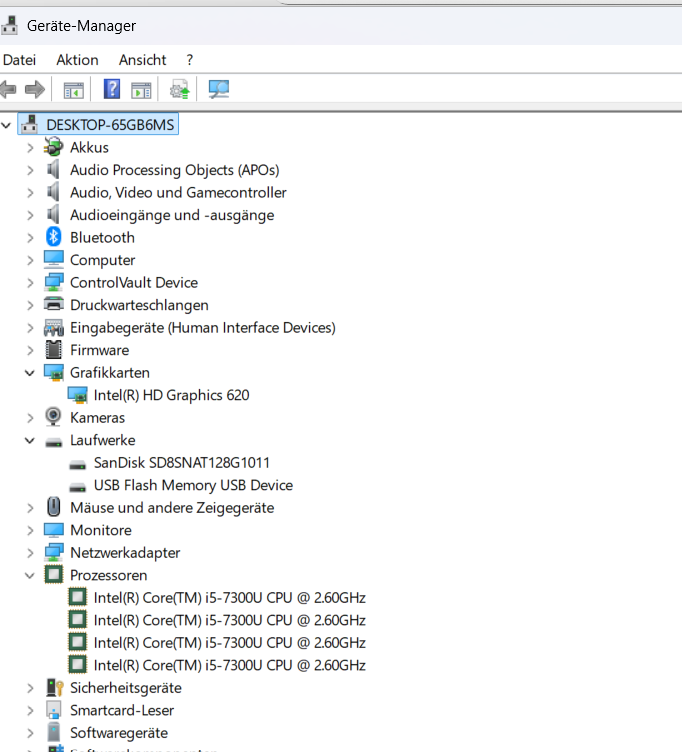
Task: Click the Netzwerkadapter icon
Action: click(x=54, y=552)
